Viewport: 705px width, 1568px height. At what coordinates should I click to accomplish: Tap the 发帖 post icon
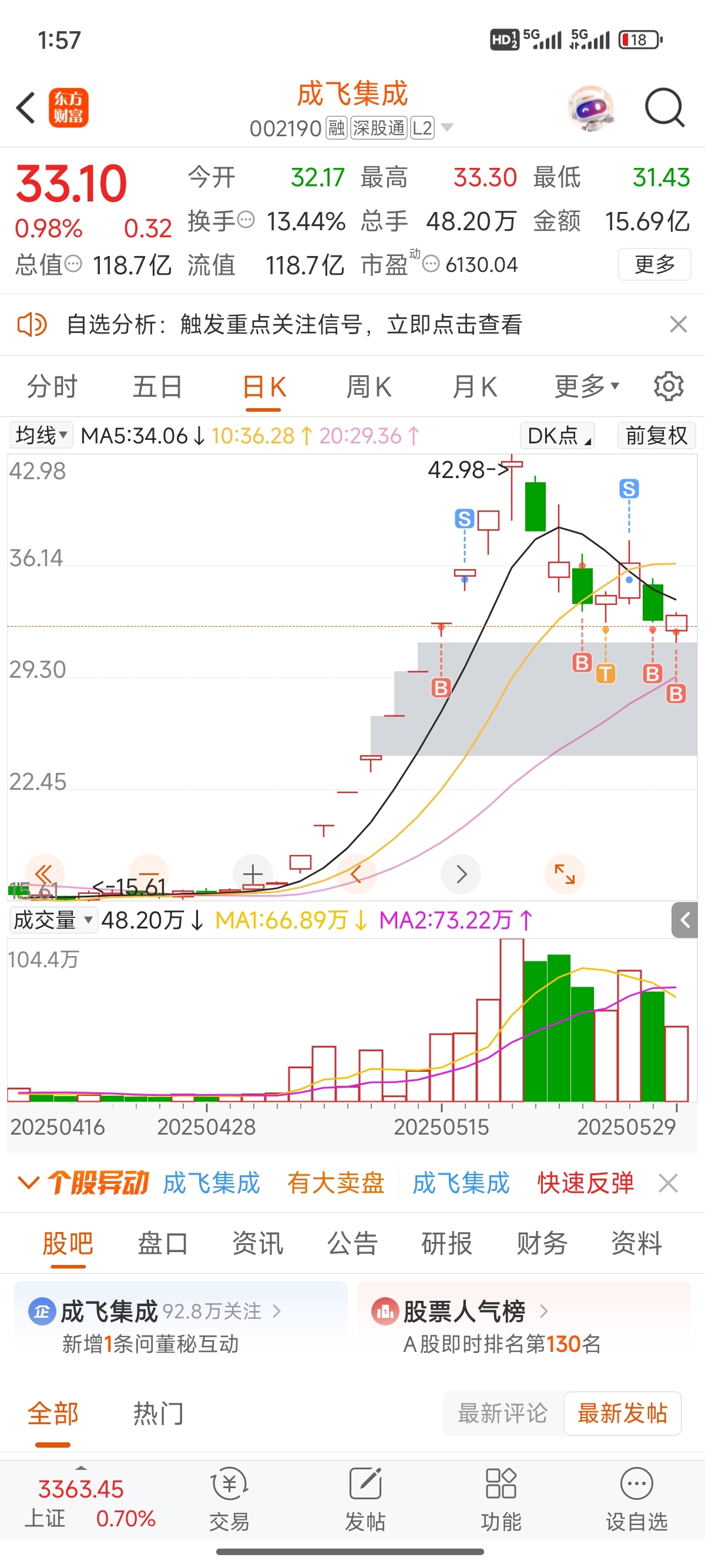[x=365, y=1500]
